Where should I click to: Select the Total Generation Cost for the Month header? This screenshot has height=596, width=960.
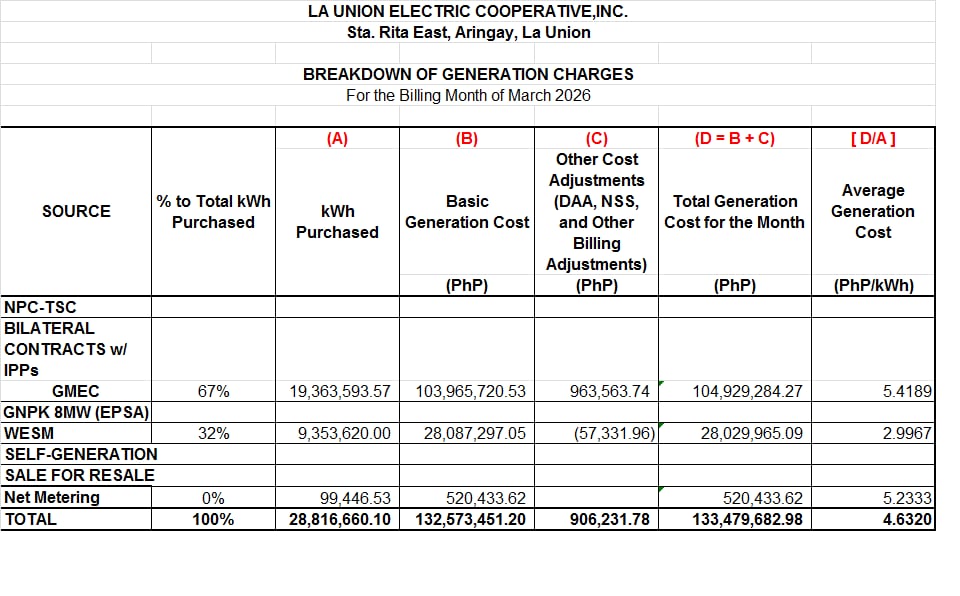click(734, 211)
